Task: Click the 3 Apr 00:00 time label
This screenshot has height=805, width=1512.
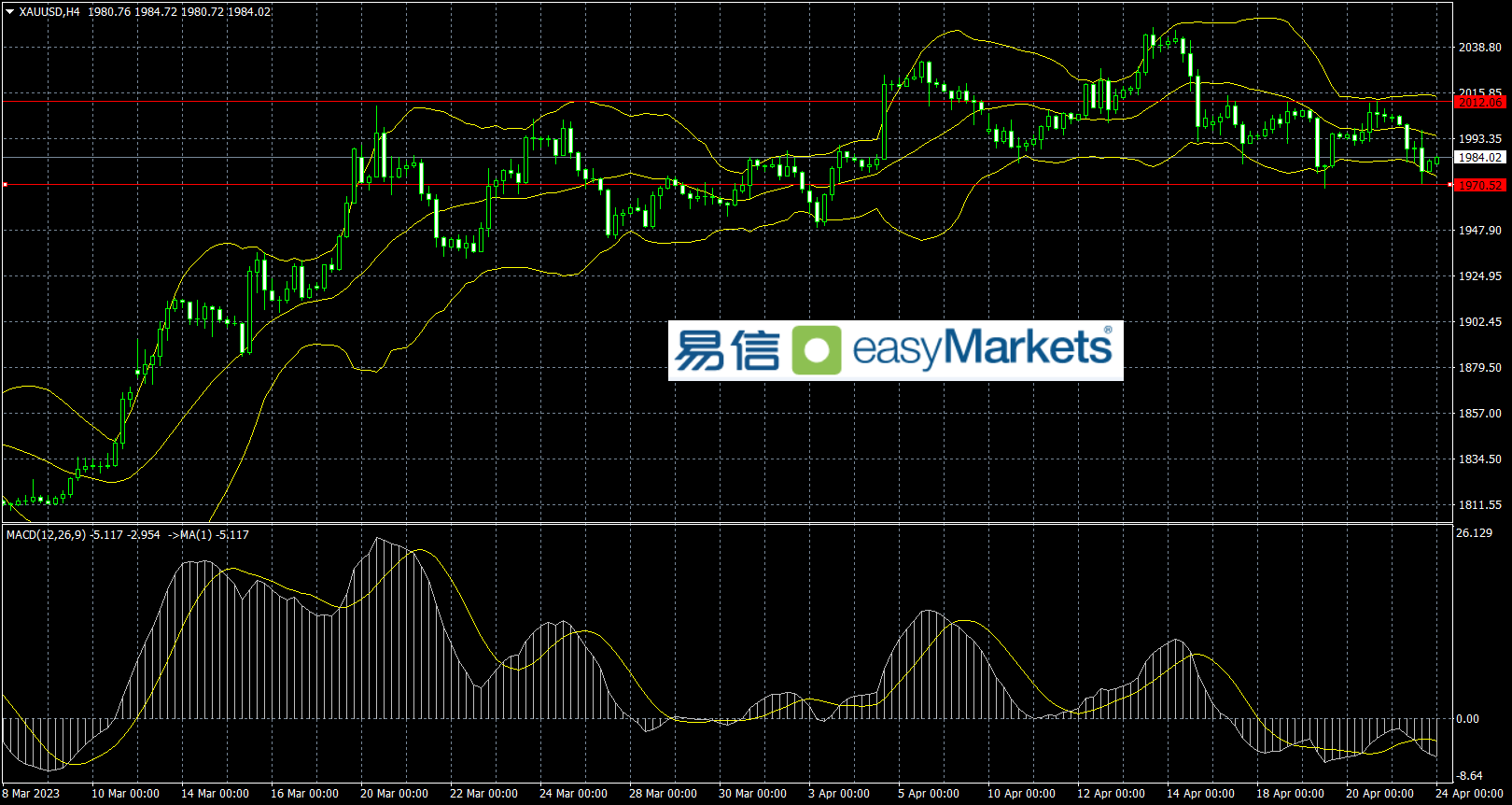Action: pos(839,794)
